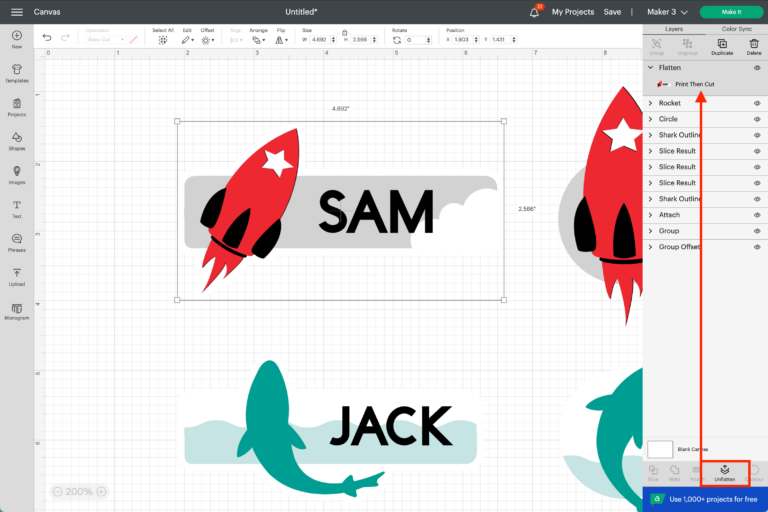Image resolution: width=768 pixels, height=512 pixels.
Task: Switch to the Color Sync tab
Action: coord(736,29)
